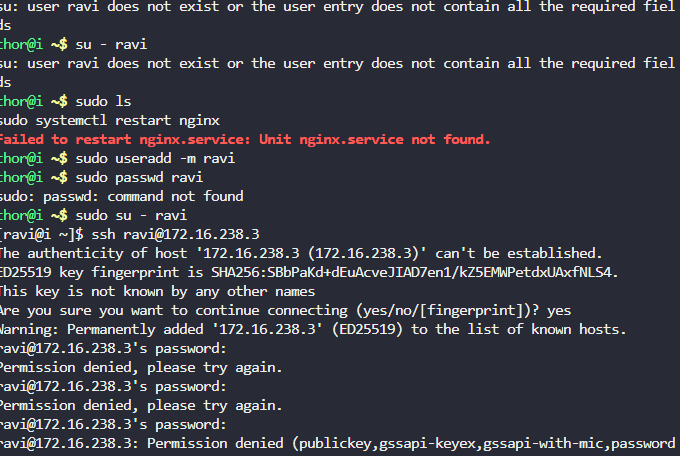Click the 'sudo systemctl restart nginx' line

point(109,120)
